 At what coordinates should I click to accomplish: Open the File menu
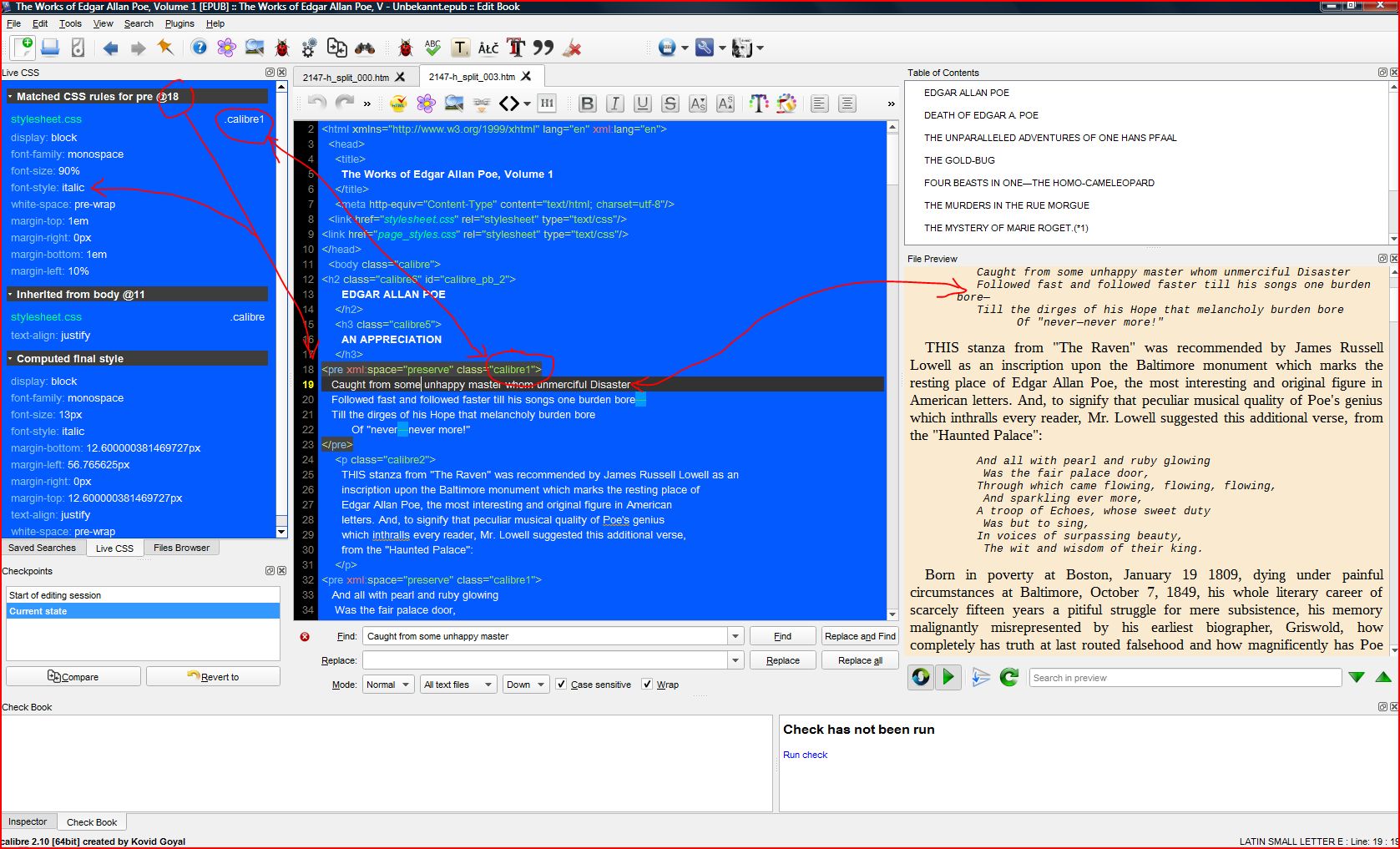13,23
